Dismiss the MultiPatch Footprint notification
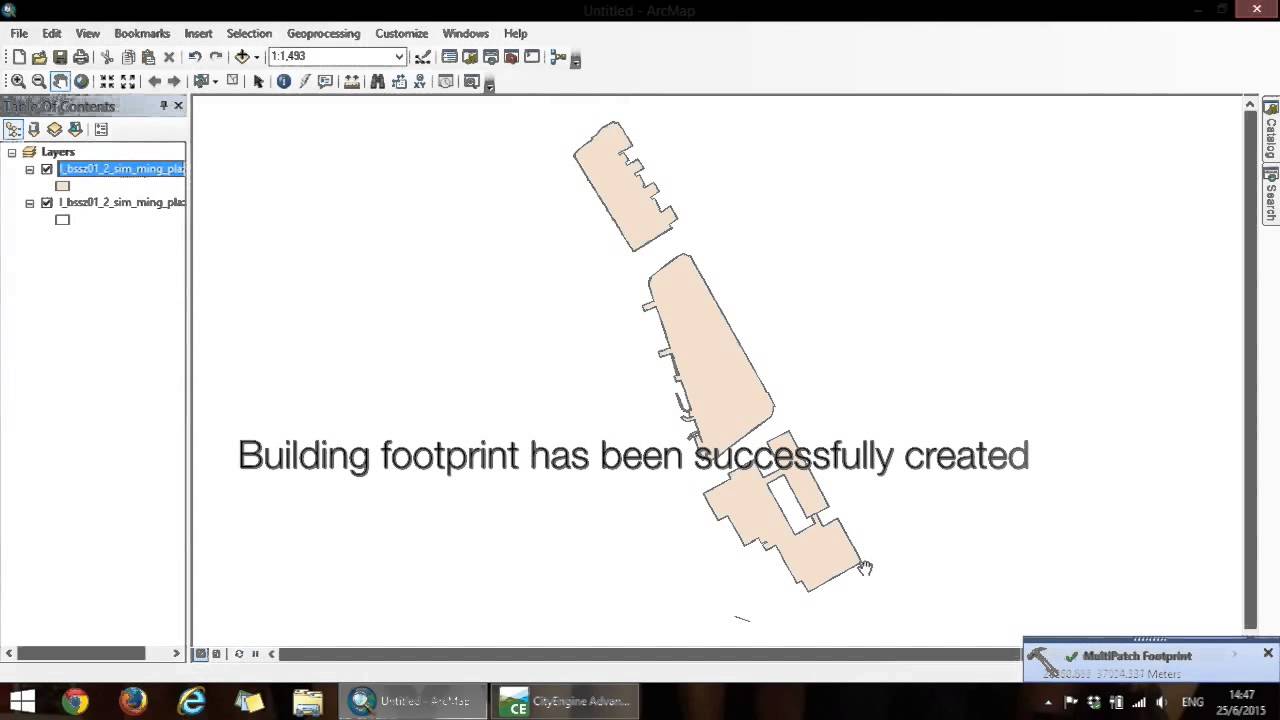Screen dimensions: 1280x720 pyautogui.click(x=1268, y=653)
